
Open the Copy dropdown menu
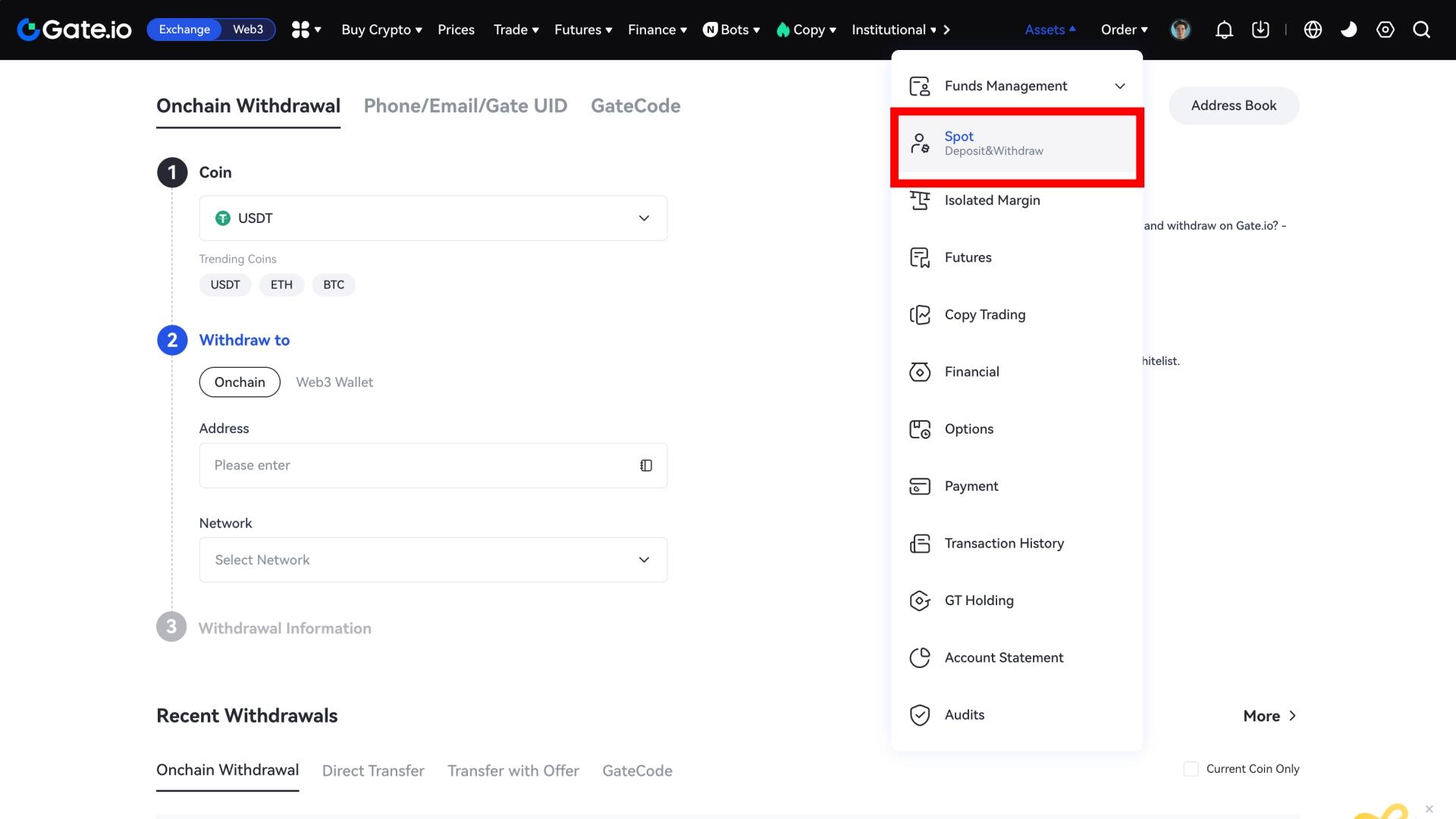[806, 30]
